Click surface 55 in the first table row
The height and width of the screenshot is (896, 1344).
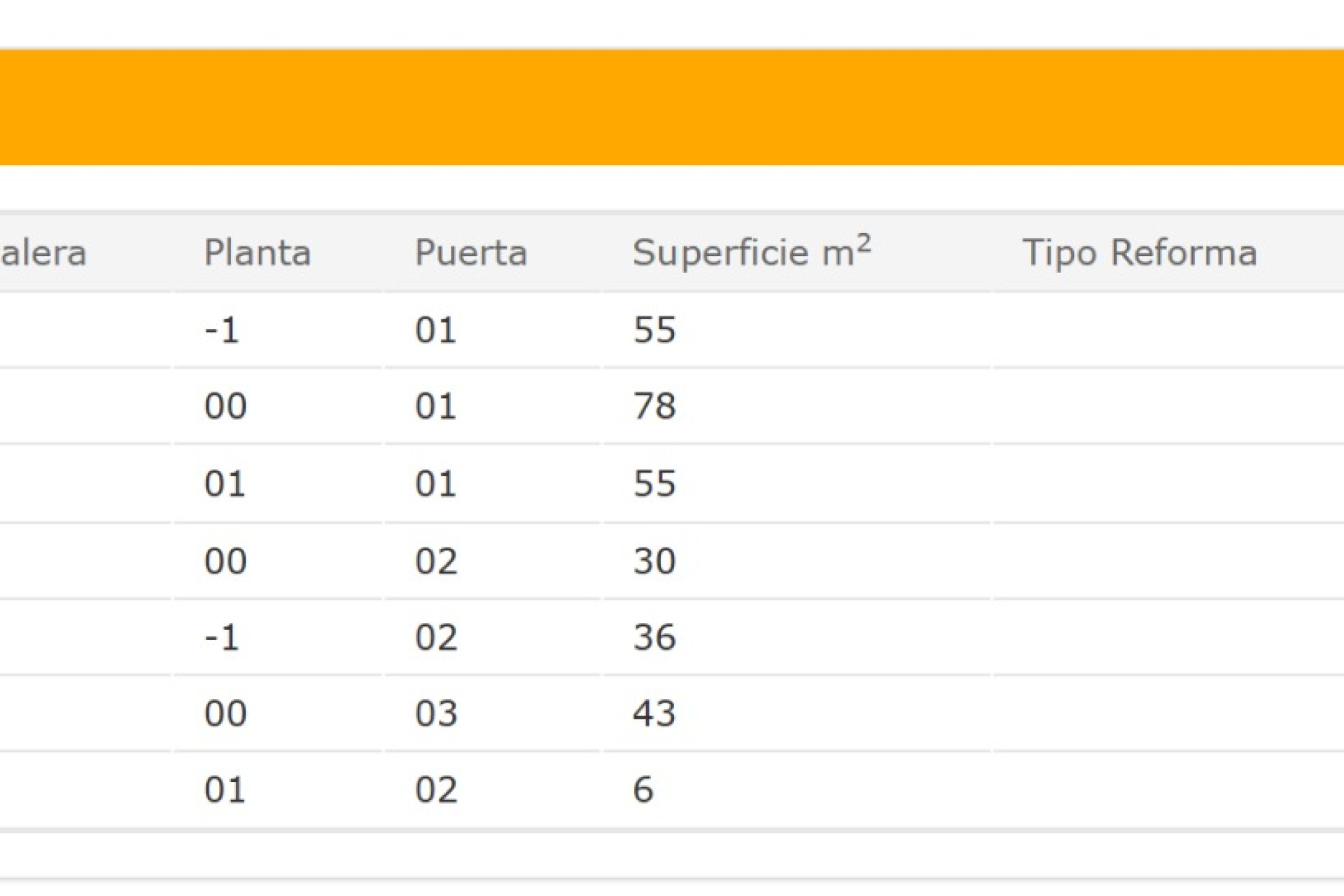click(654, 330)
